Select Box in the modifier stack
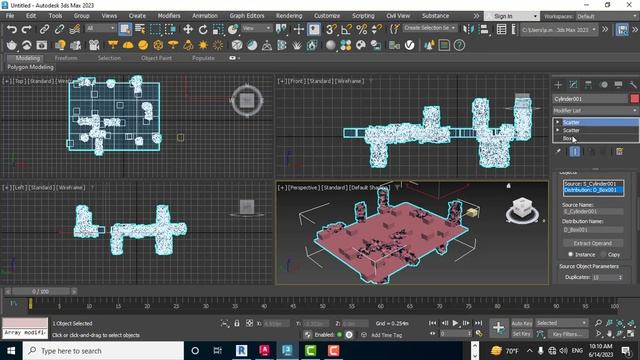The height and width of the screenshot is (360, 640). tap(567, 138)
